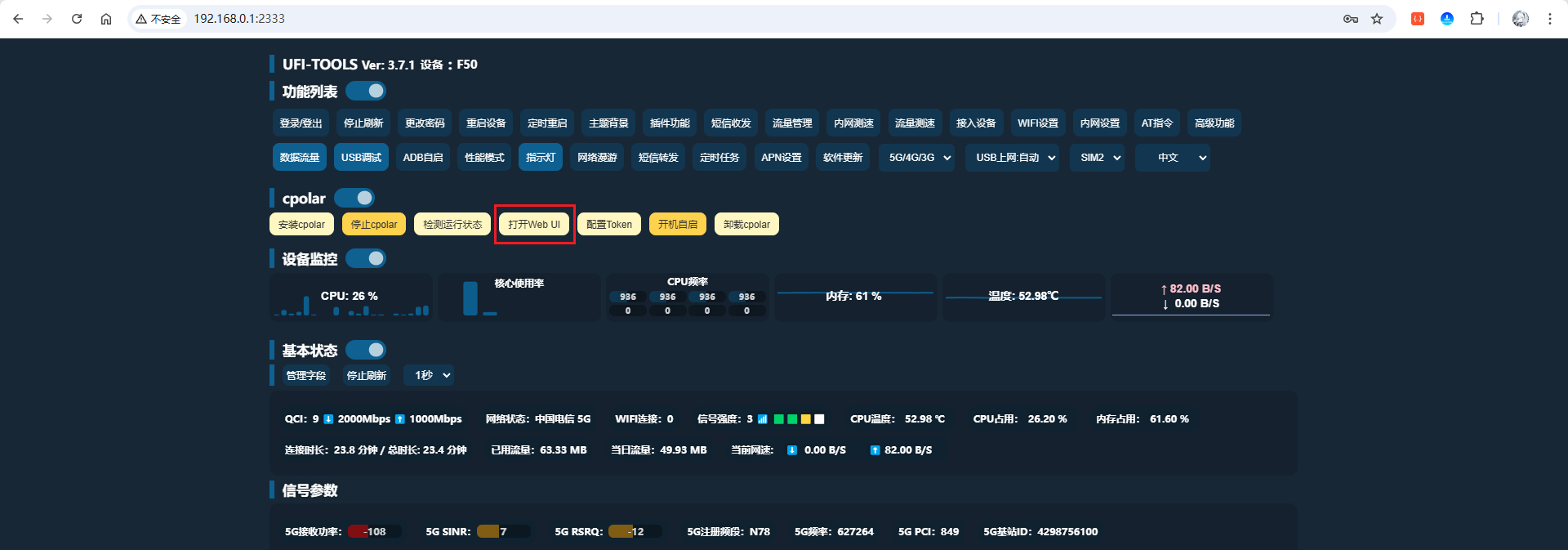Screen dimensions: 1568x550
Task: Click the browser profile avatar icon
Action: coord(1520,19)
